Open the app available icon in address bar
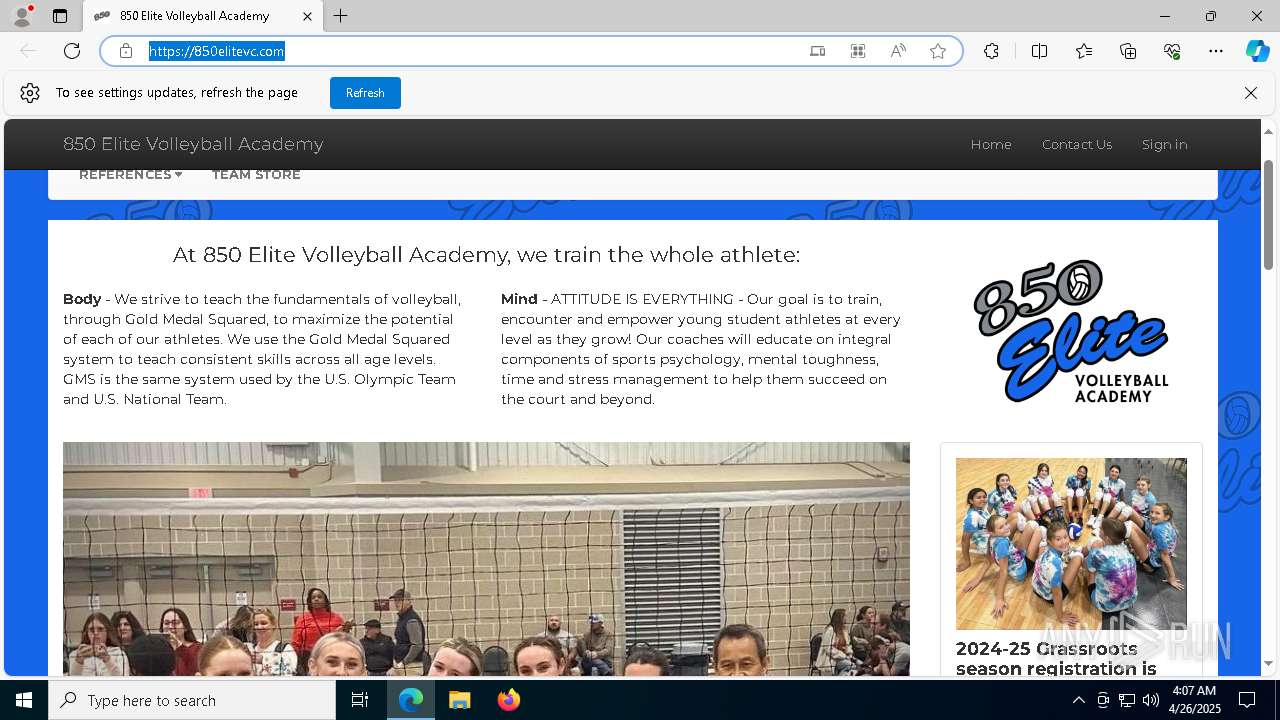The image size is (1280, 720). (x=818, y=51)
